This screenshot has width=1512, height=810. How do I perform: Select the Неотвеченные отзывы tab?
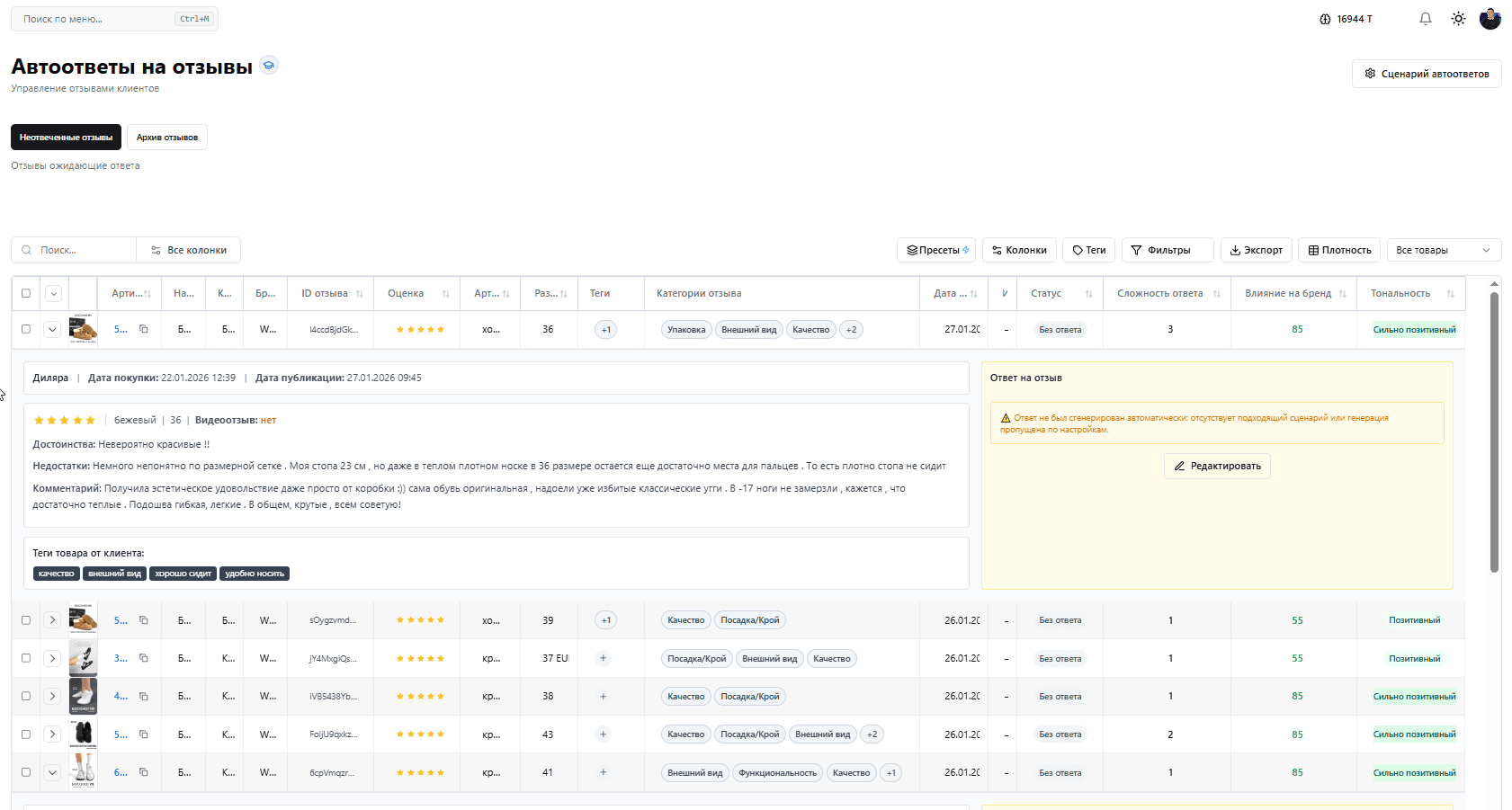coord(66,138)
